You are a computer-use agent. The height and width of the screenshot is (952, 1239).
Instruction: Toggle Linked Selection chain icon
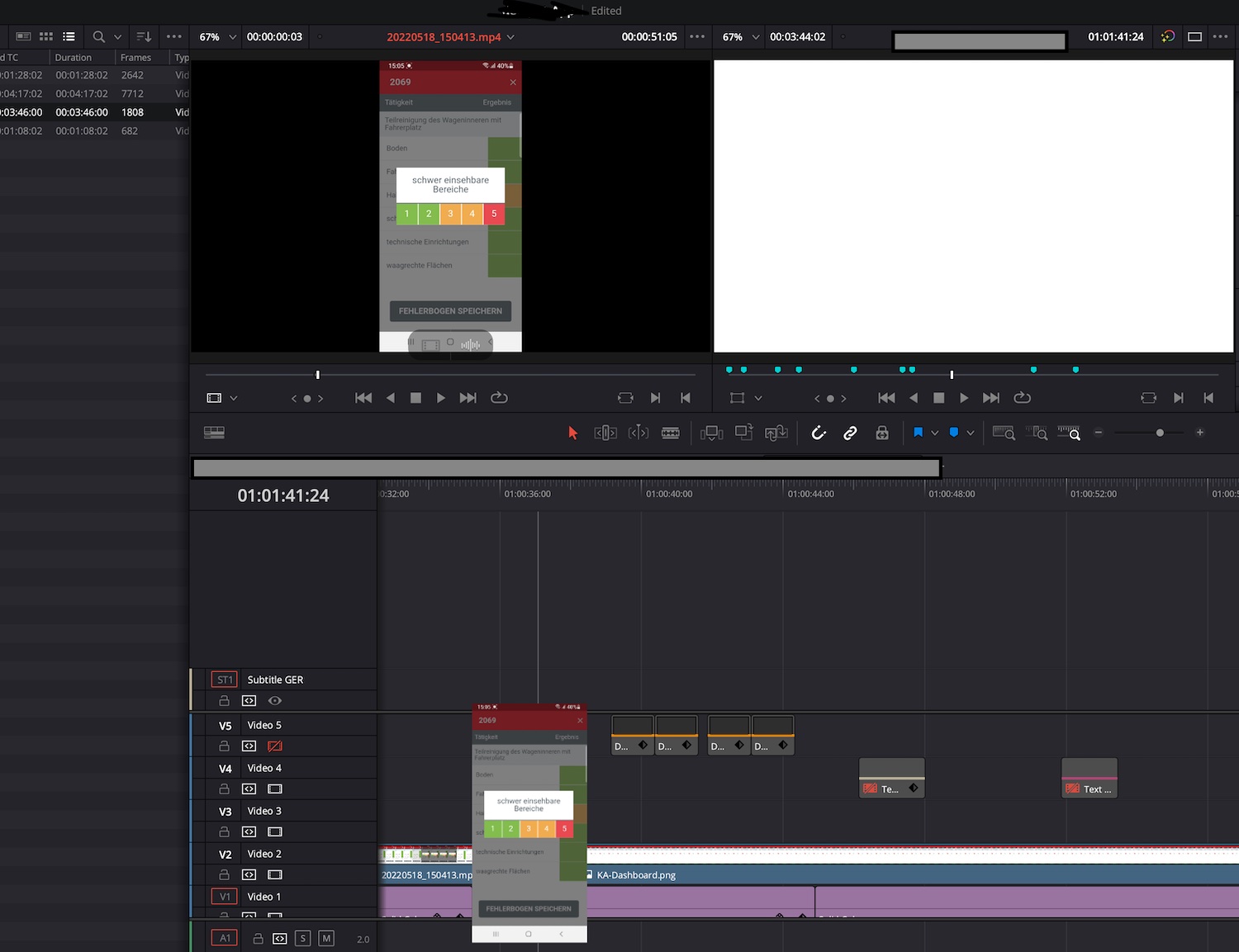pyautogui.click(x=850, y=433)
